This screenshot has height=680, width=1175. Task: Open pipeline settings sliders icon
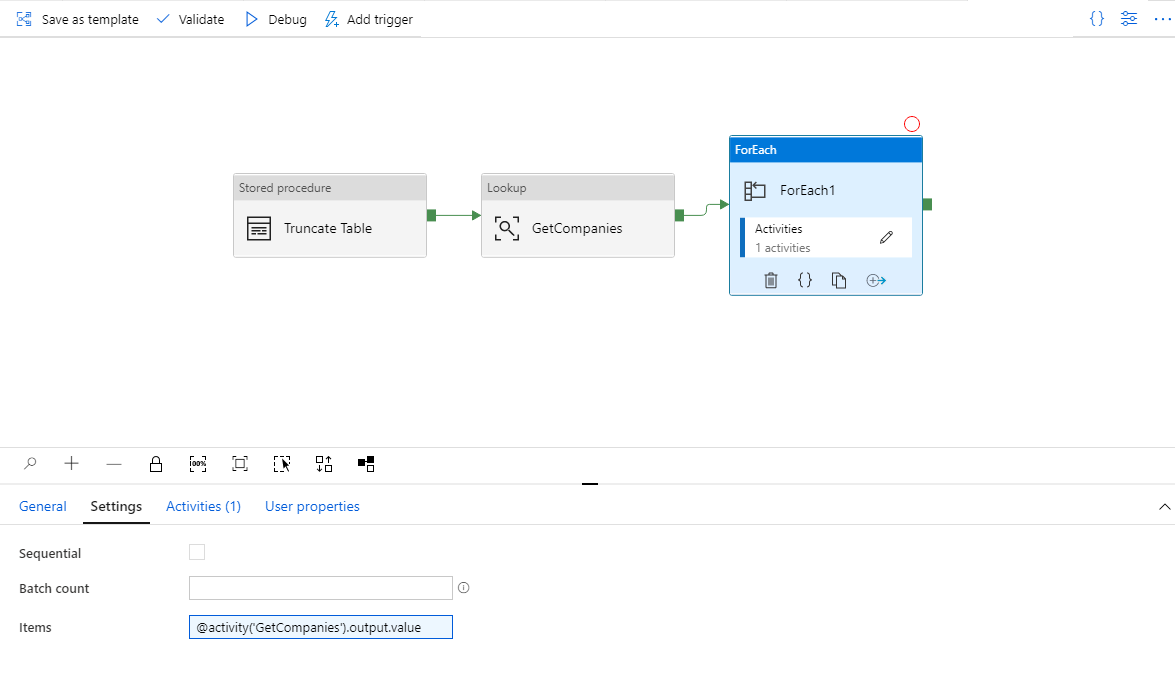coord(1129,18)
